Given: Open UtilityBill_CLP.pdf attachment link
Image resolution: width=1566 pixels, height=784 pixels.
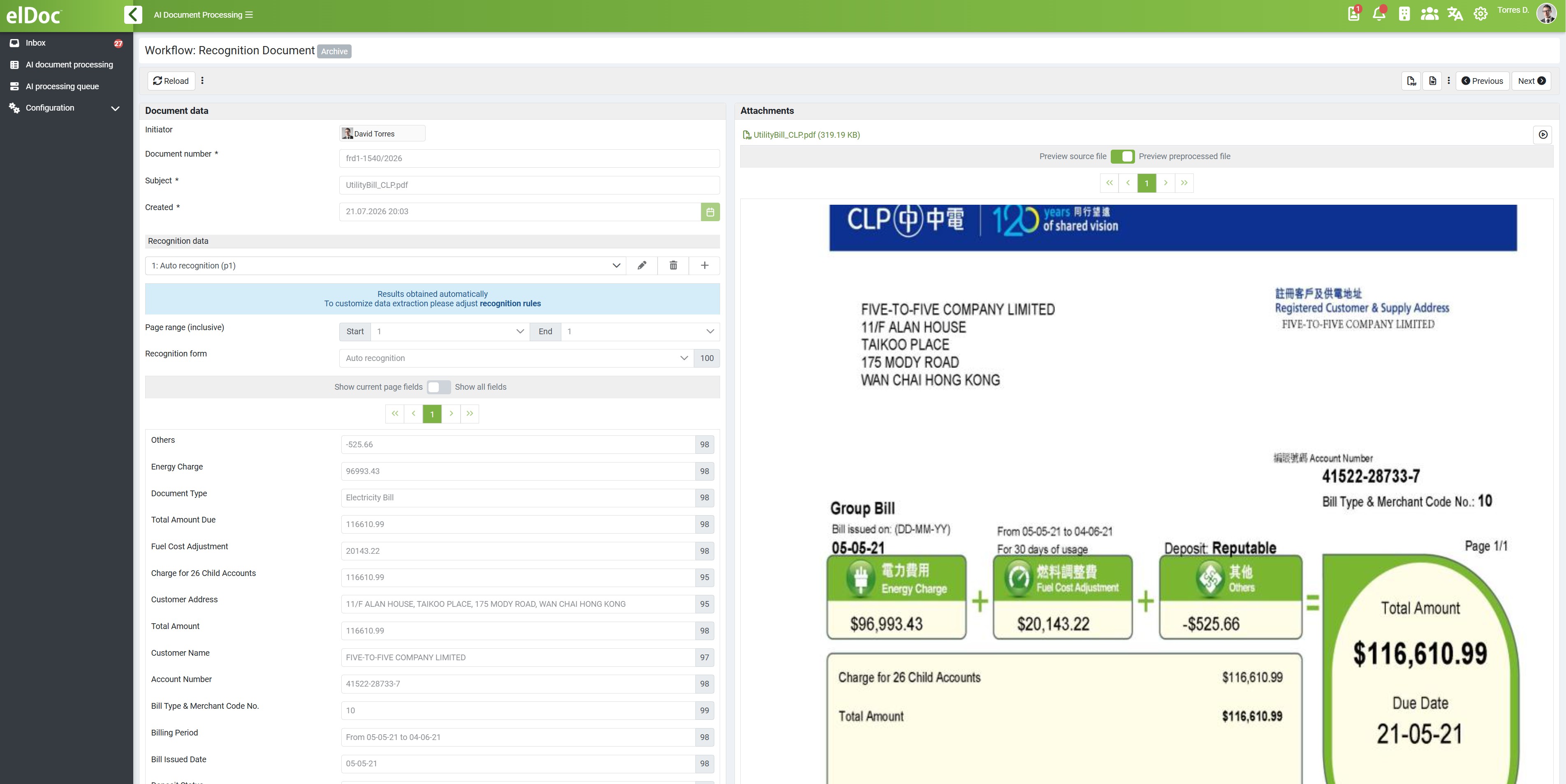Looking at the screenshot, I should click(806, 135).
